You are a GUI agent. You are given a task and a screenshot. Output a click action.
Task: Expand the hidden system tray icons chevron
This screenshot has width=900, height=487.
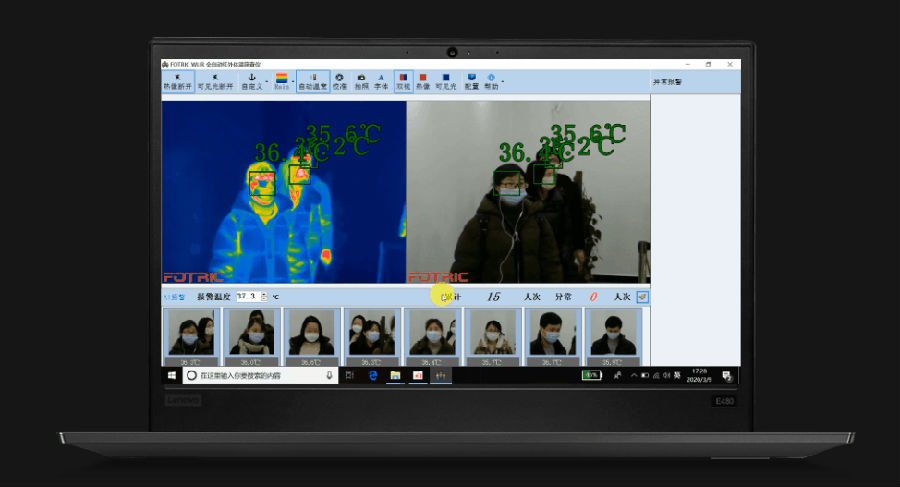[x=634, y=376]
